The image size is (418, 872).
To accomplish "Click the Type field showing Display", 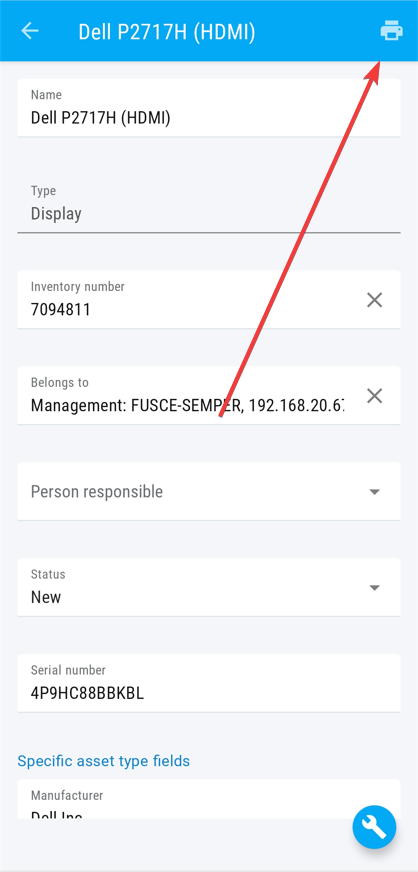I will [x=209, y=204].
